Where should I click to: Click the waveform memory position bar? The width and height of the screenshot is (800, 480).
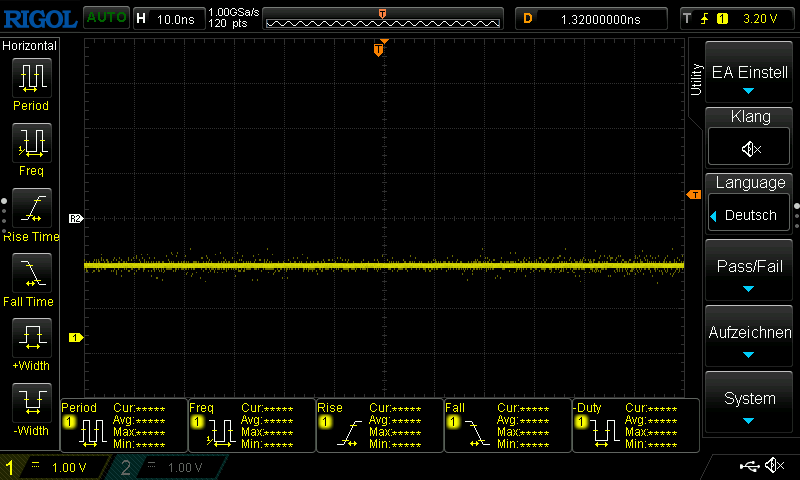point(383,19)
